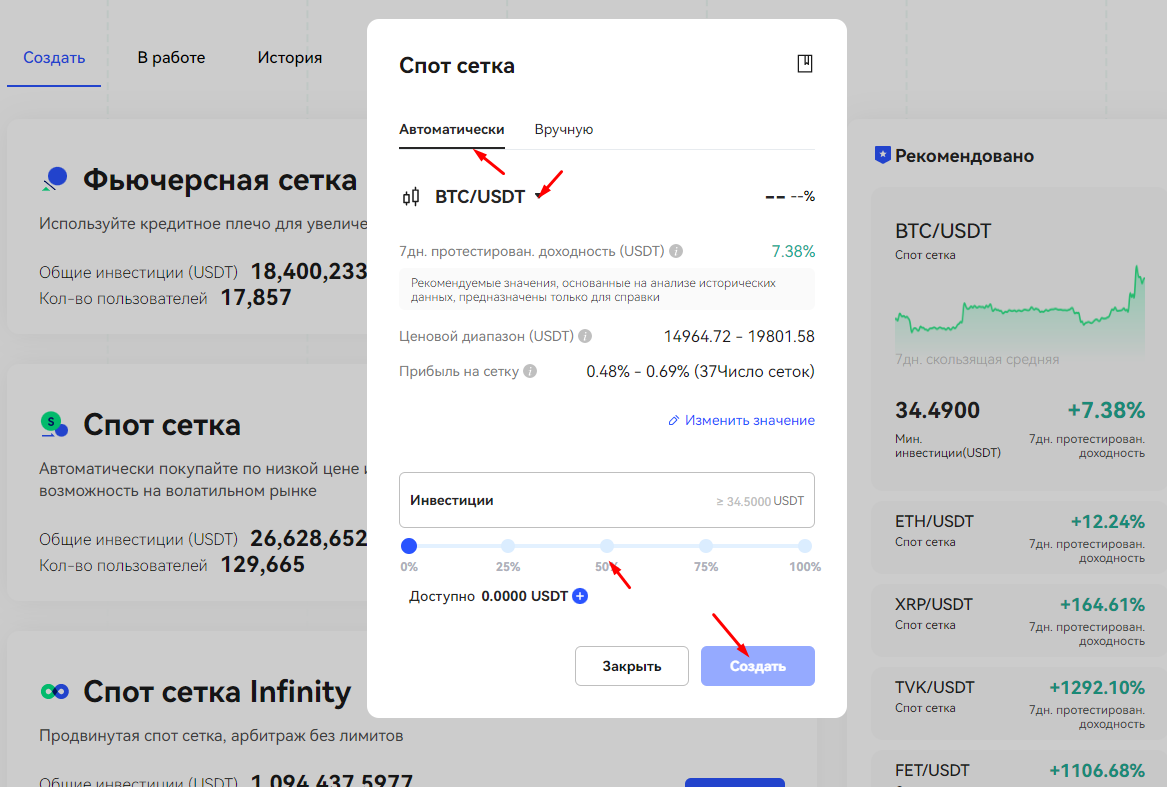Click the blue plus icon to add USDT
Screen dimensions: 1167x787
[580, 596]
